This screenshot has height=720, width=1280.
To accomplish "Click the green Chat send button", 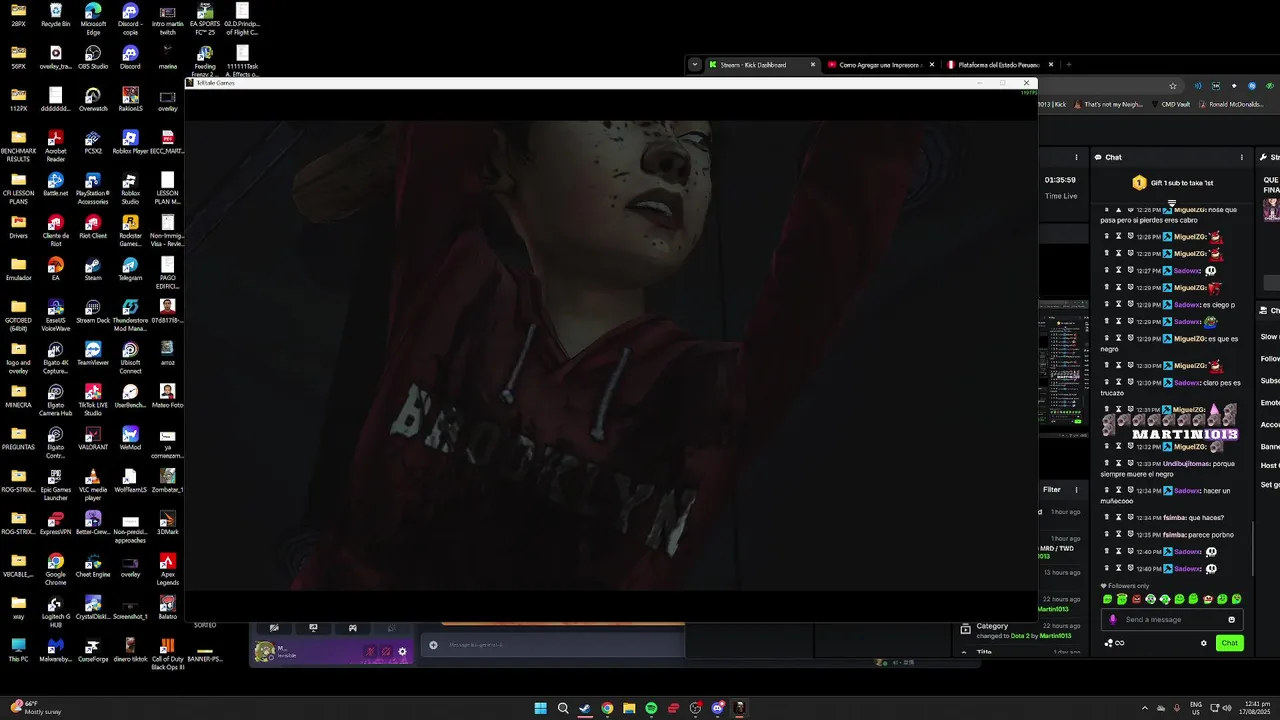I will pyautogui.click(x=1230, y=643).
